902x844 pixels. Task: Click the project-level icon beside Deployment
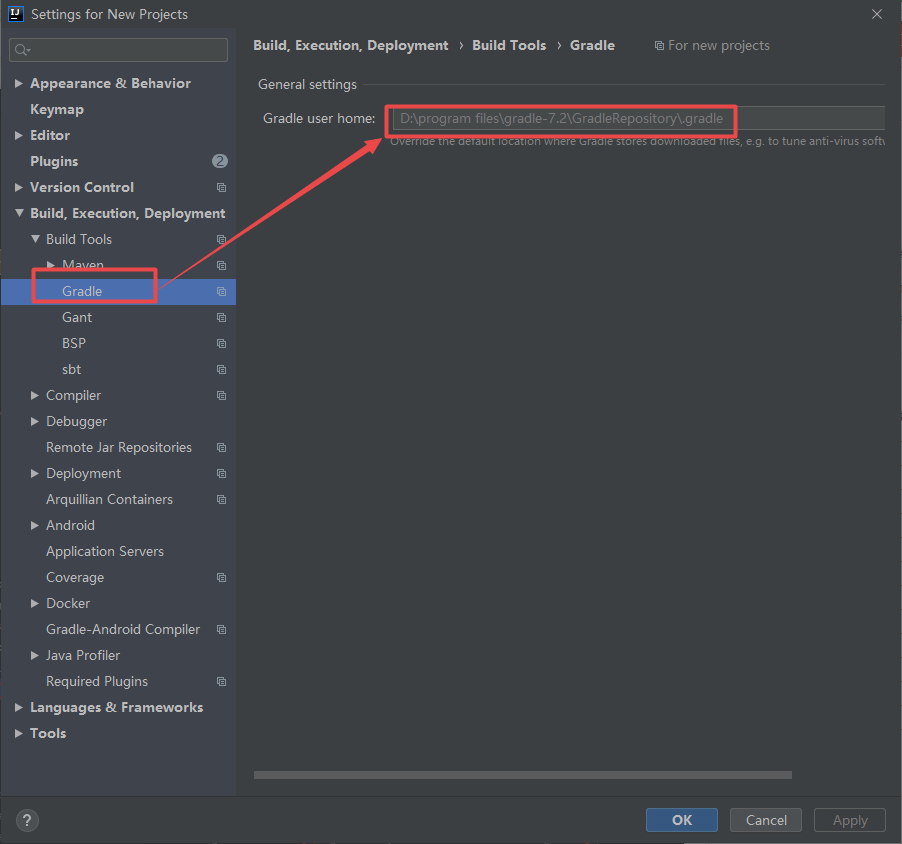(x=221, y=473)
